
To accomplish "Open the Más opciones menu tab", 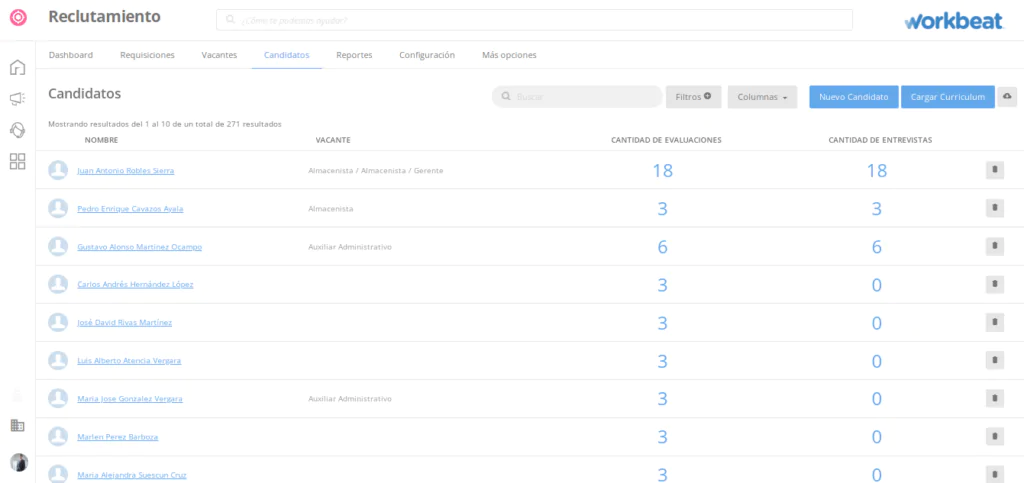I will (509, 55).
